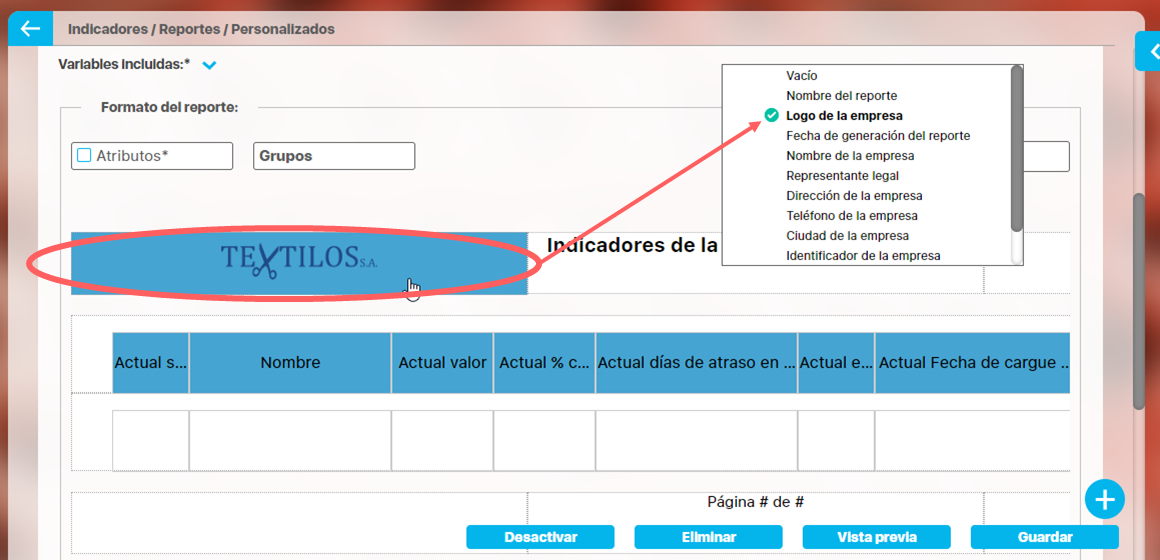Click the Guardar button
The image size is (1160, 560).
pos(1045,537)
